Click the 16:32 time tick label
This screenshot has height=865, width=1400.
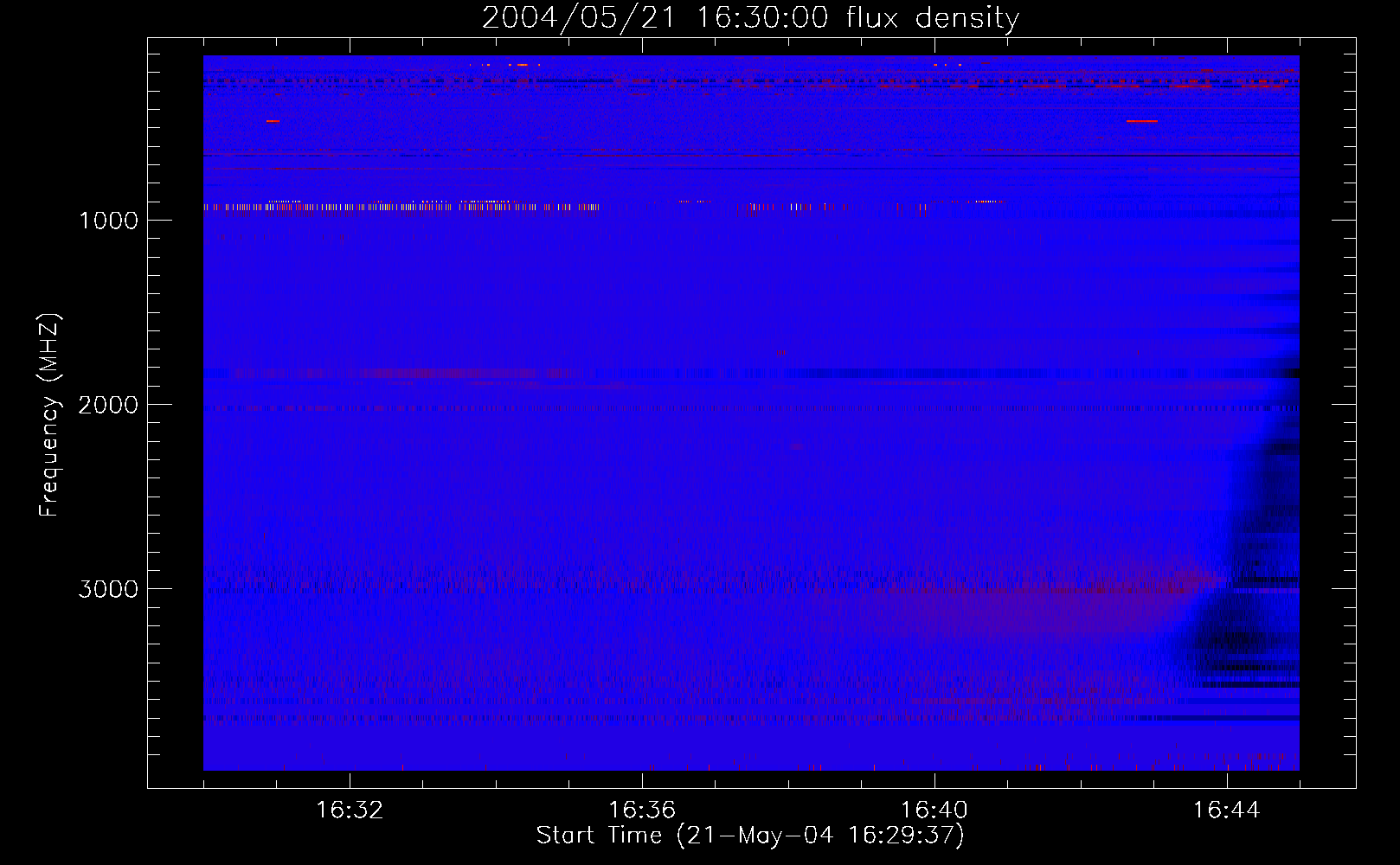(350, 811)
